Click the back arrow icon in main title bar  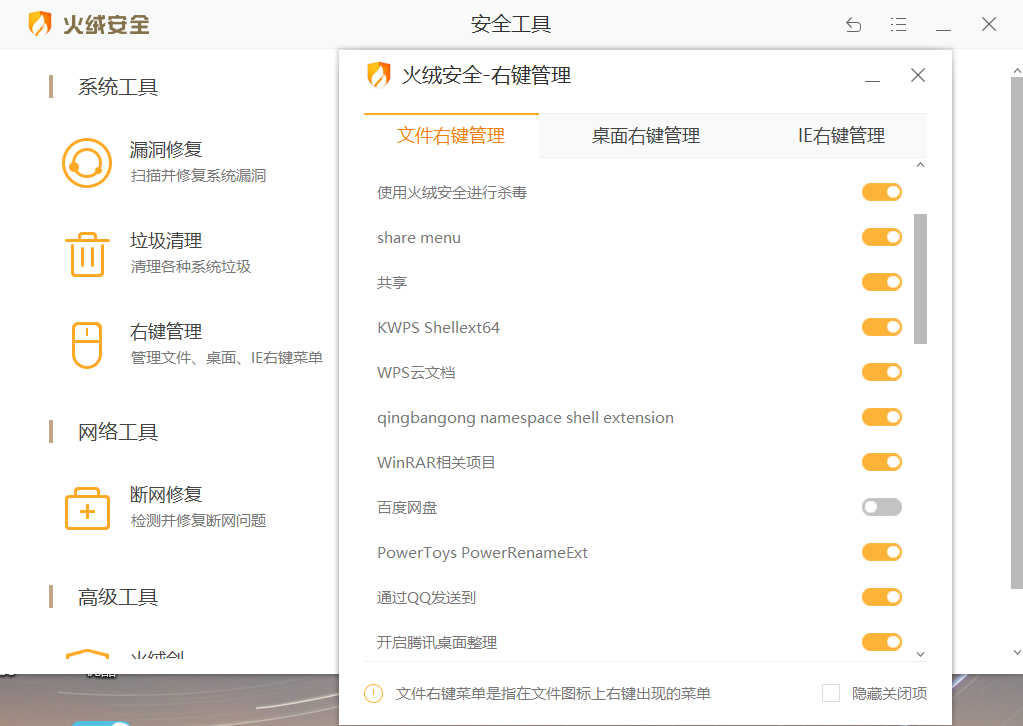click(853, 25)
